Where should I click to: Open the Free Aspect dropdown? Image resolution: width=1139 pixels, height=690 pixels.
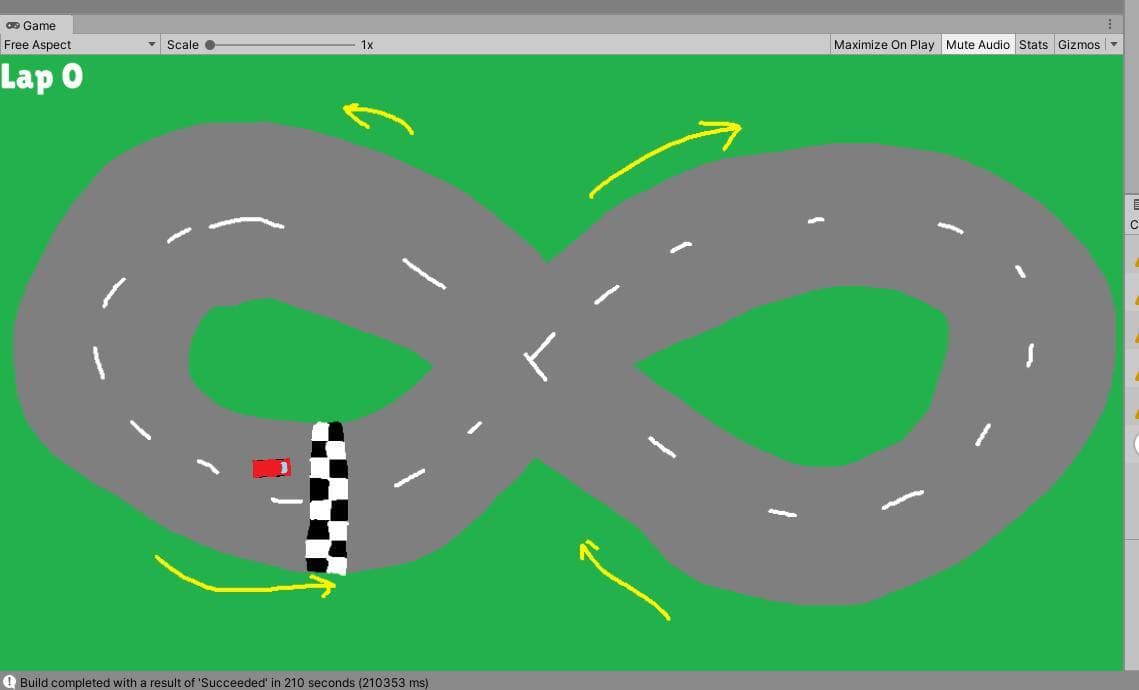click(x=80, y=44)
